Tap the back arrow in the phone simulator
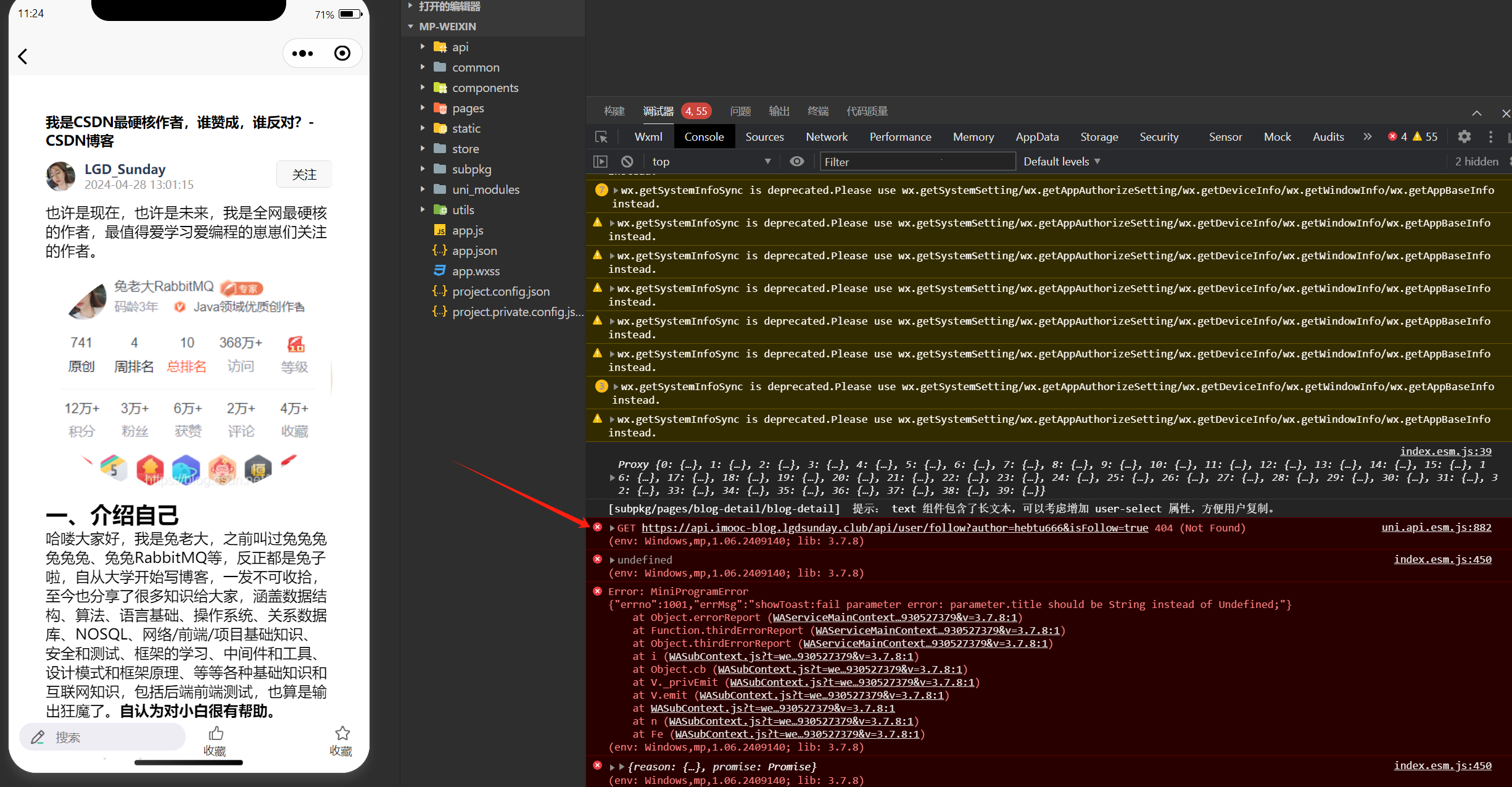The height and width of the screenshot is (787, 1512). pyautogui.click(x=23, y=56)
